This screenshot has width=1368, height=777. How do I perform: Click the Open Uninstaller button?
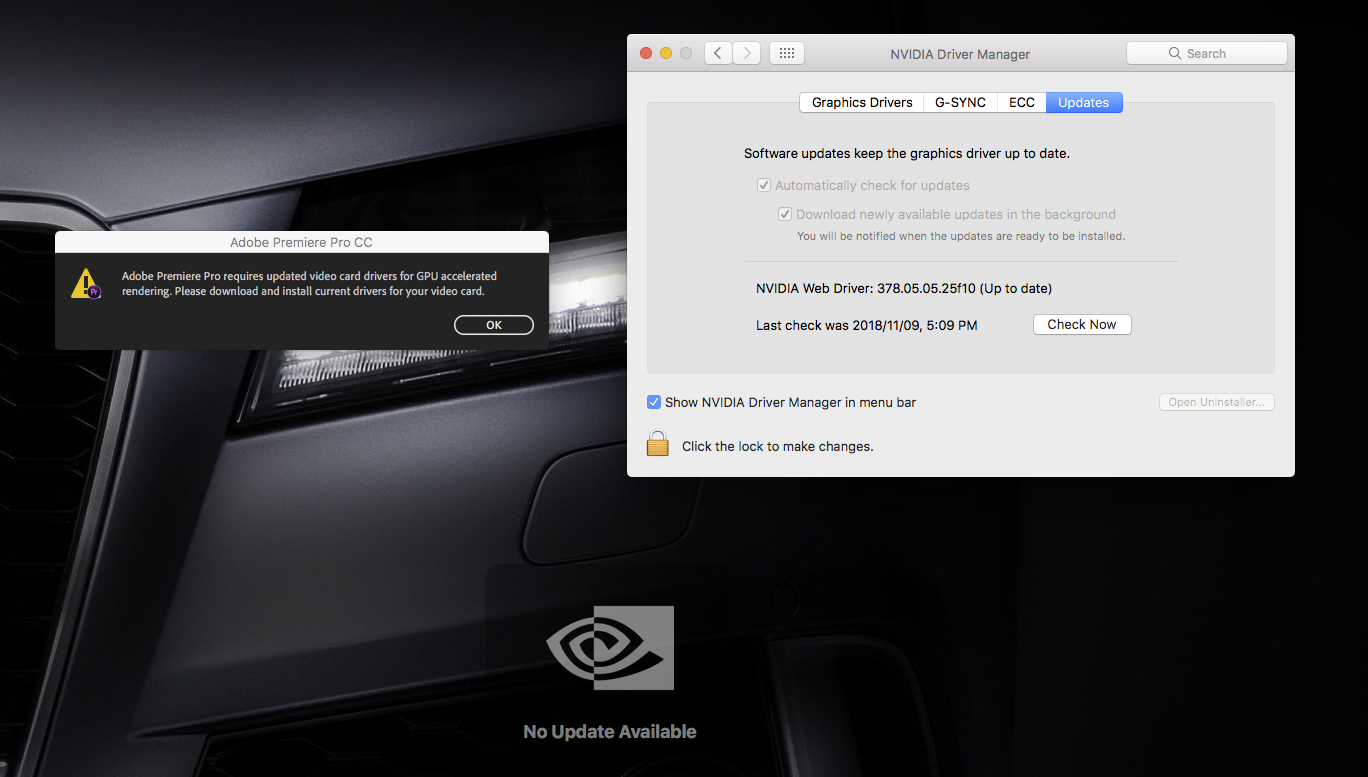[1216, 402]
